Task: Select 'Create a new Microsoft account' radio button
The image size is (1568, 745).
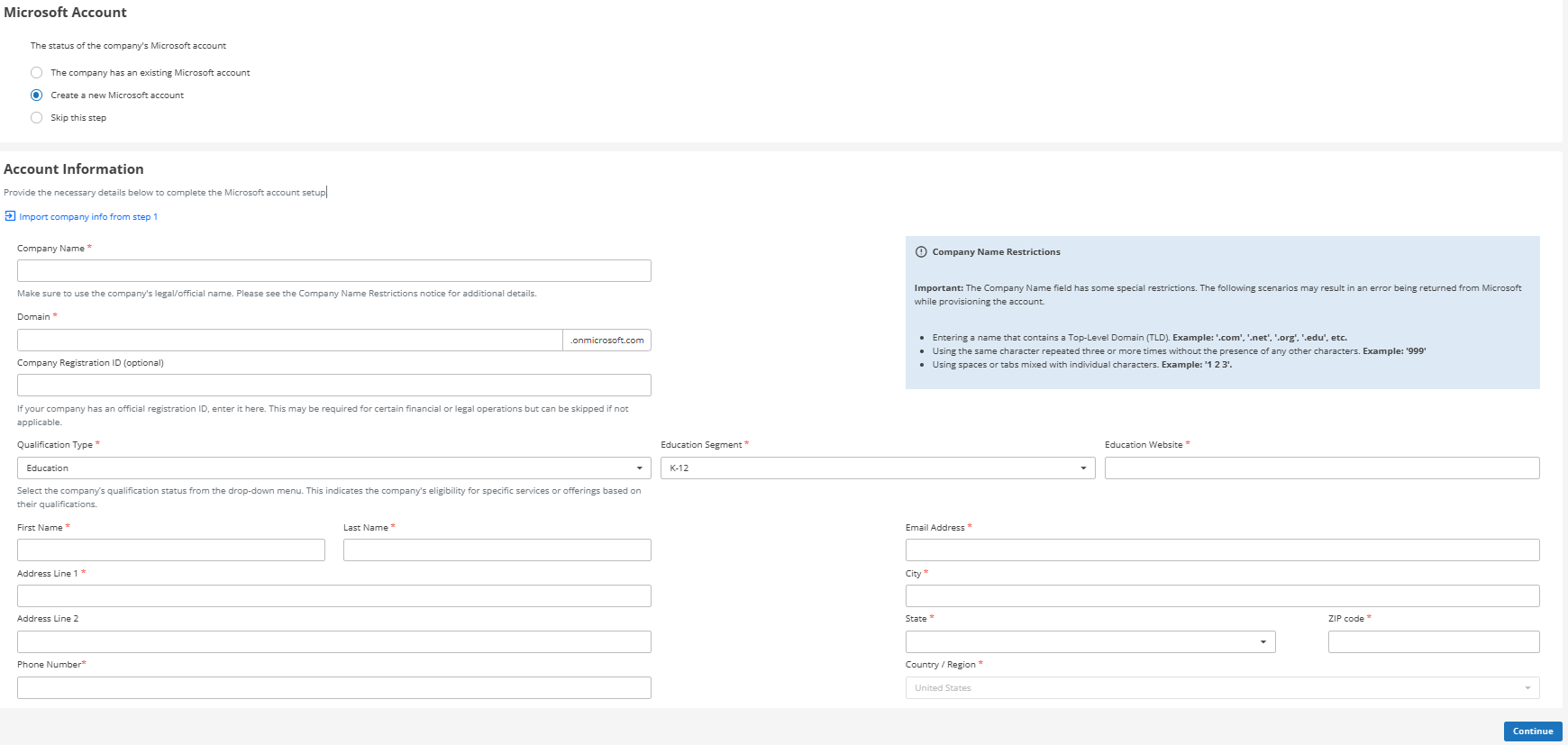Action: coord(36,95)
